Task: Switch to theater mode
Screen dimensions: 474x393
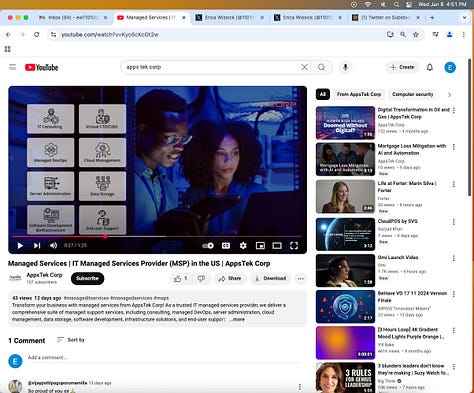Action: coord(277,246)
